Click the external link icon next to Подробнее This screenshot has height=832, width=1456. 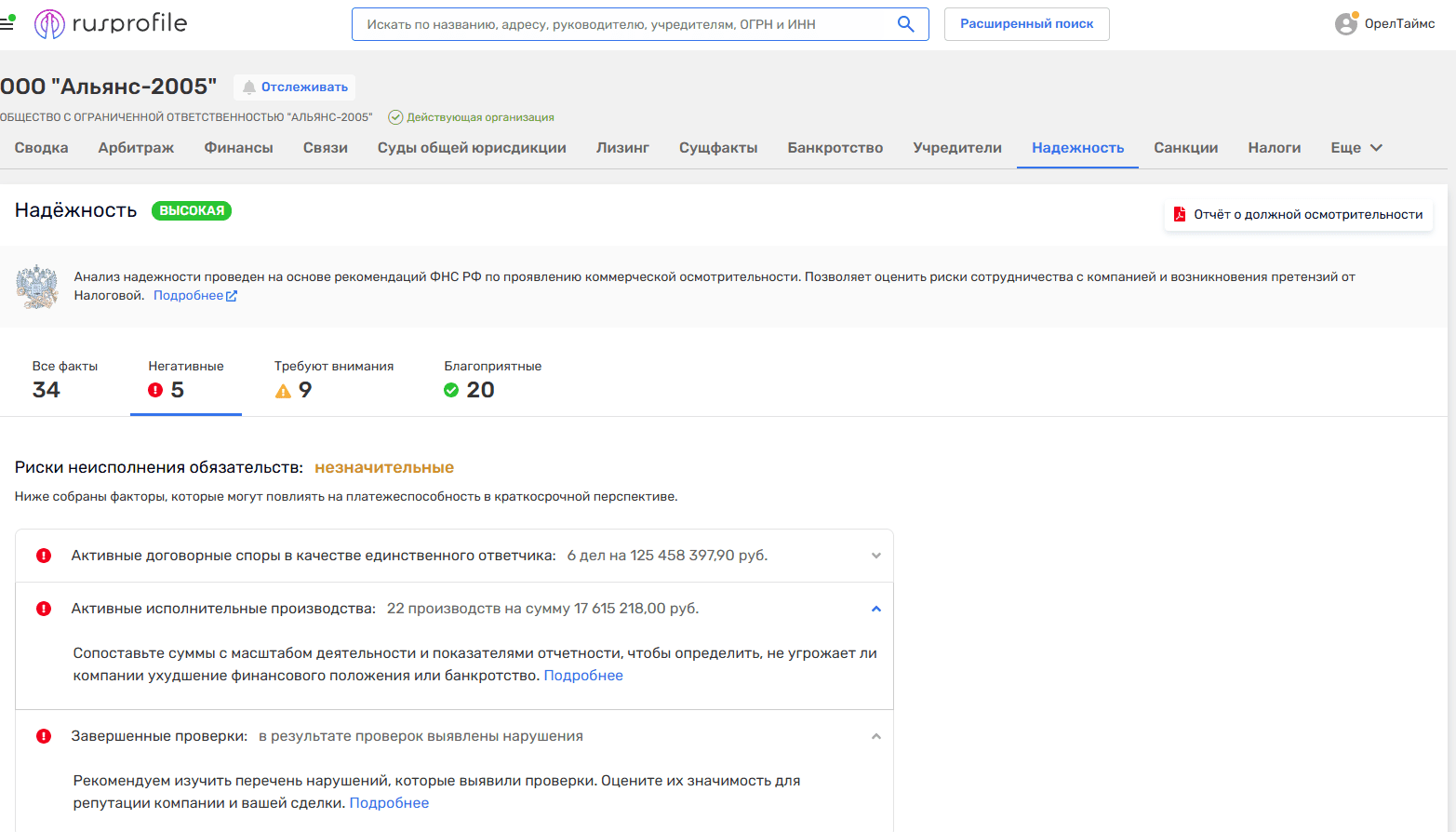click(232, 296)
